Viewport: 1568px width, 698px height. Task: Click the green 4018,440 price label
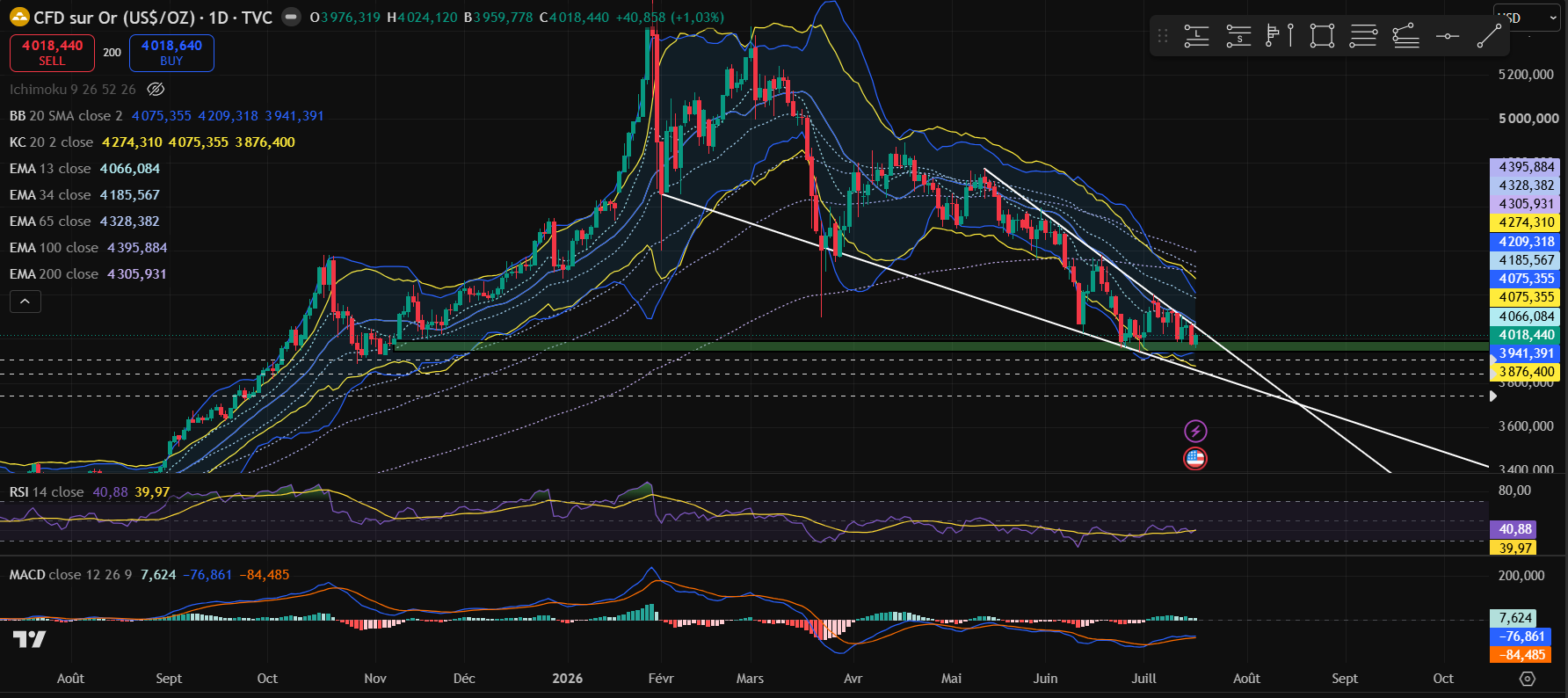point(1526,335)
